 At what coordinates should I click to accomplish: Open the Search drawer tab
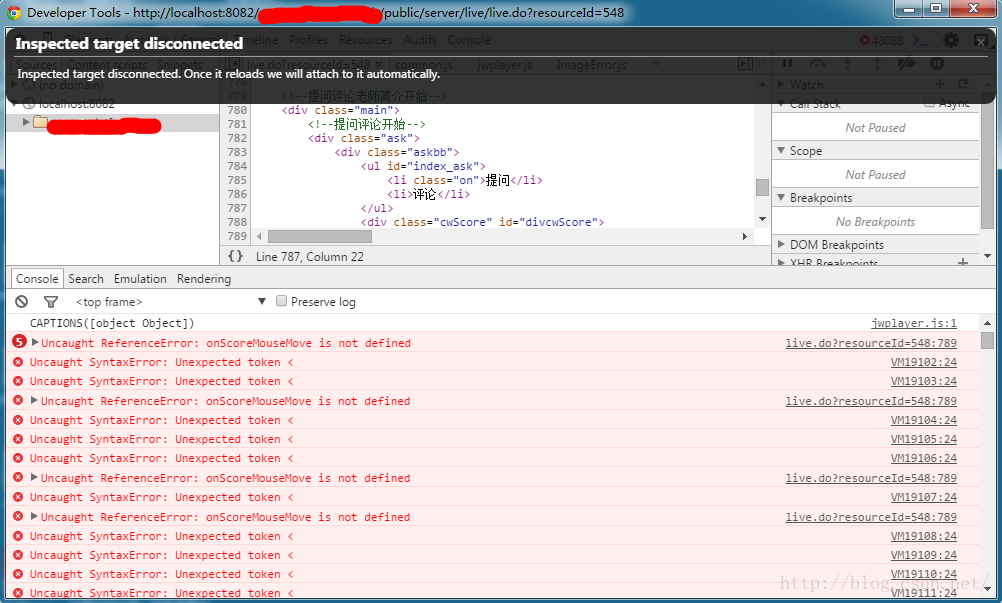pyautogui.click(x=86, y=279)
